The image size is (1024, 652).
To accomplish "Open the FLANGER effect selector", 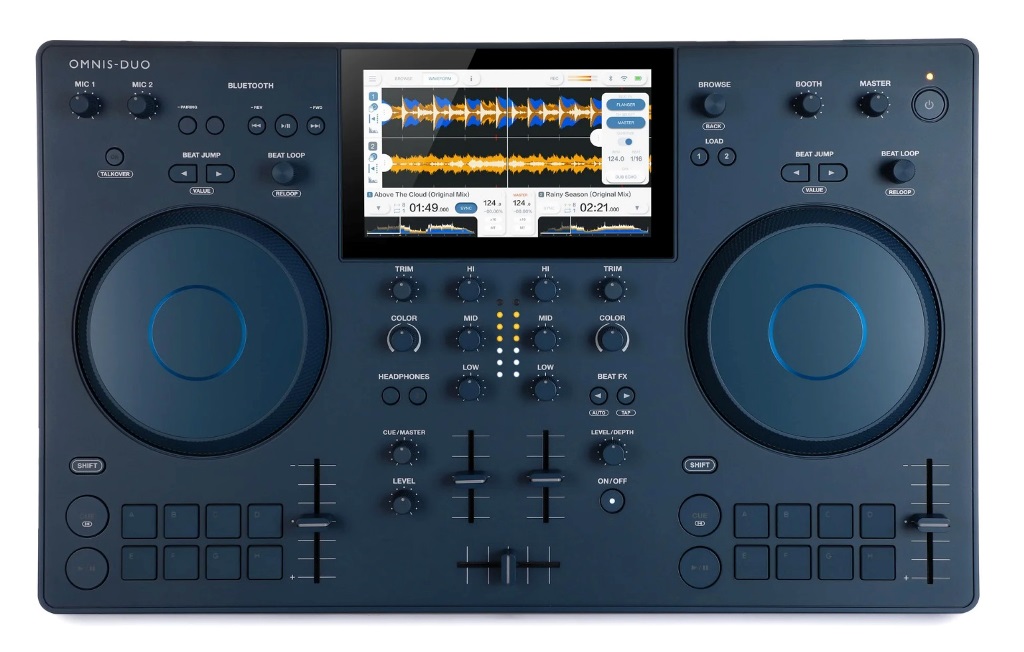I will tap(625, 104).
